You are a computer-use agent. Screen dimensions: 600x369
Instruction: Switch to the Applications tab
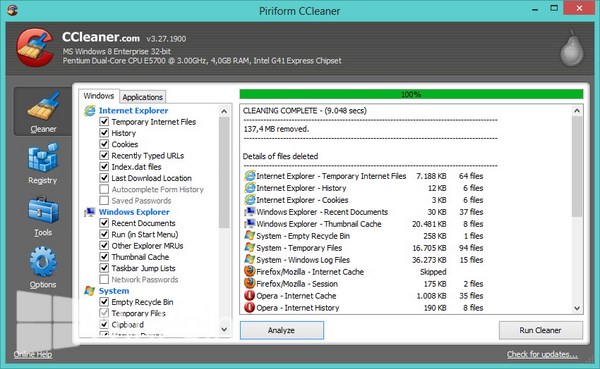pos(143,97)
